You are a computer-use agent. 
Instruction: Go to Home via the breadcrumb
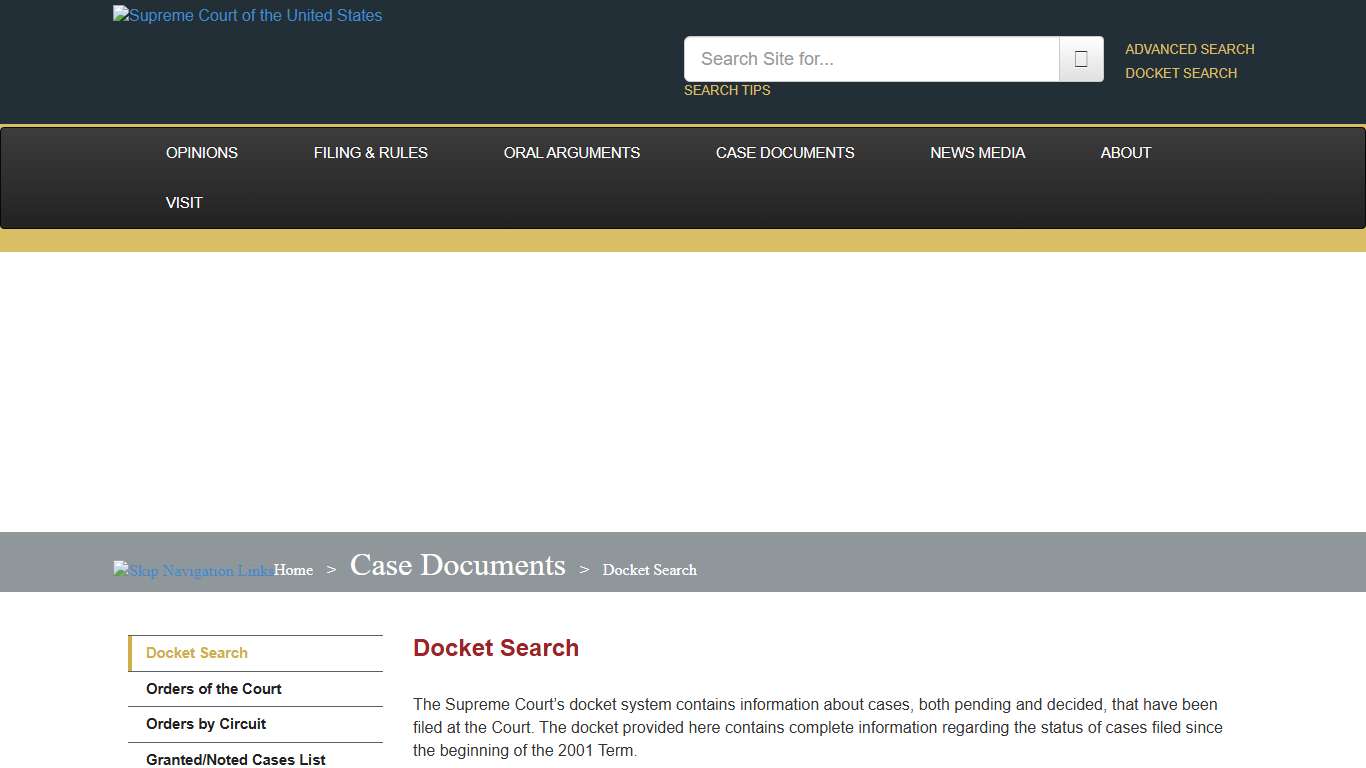click(x=293, y=569)
